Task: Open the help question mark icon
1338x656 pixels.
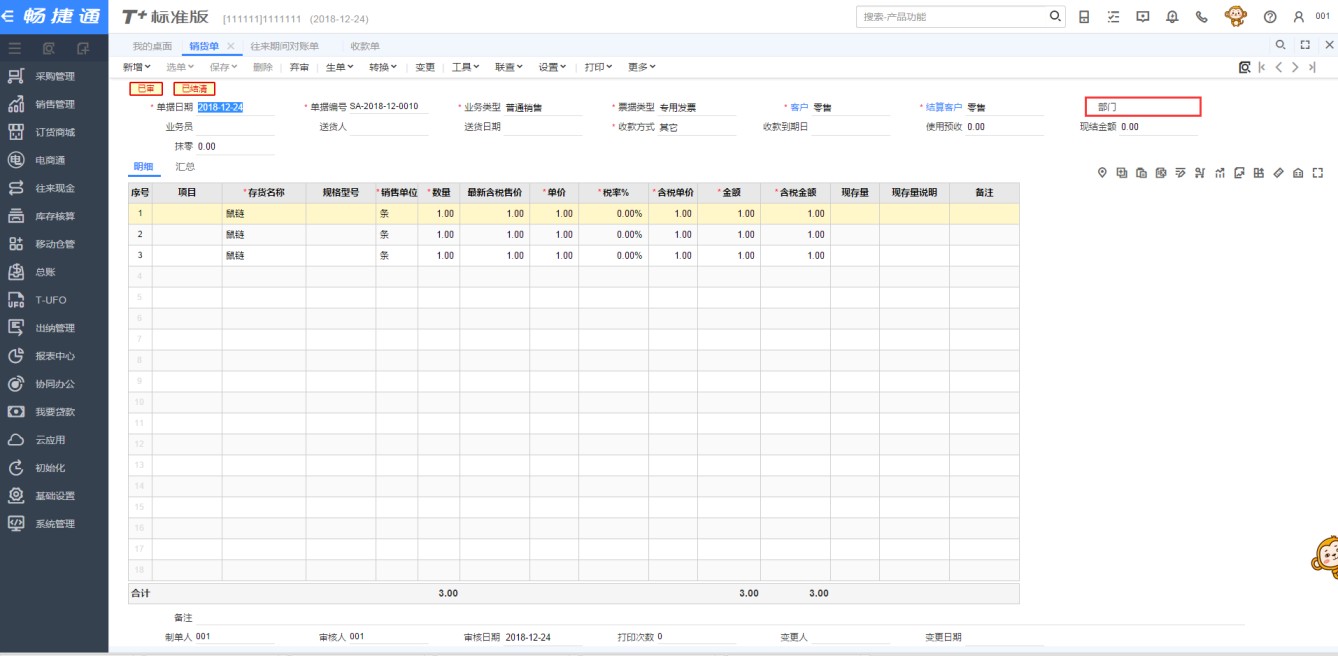Action: click(1270, 17)
